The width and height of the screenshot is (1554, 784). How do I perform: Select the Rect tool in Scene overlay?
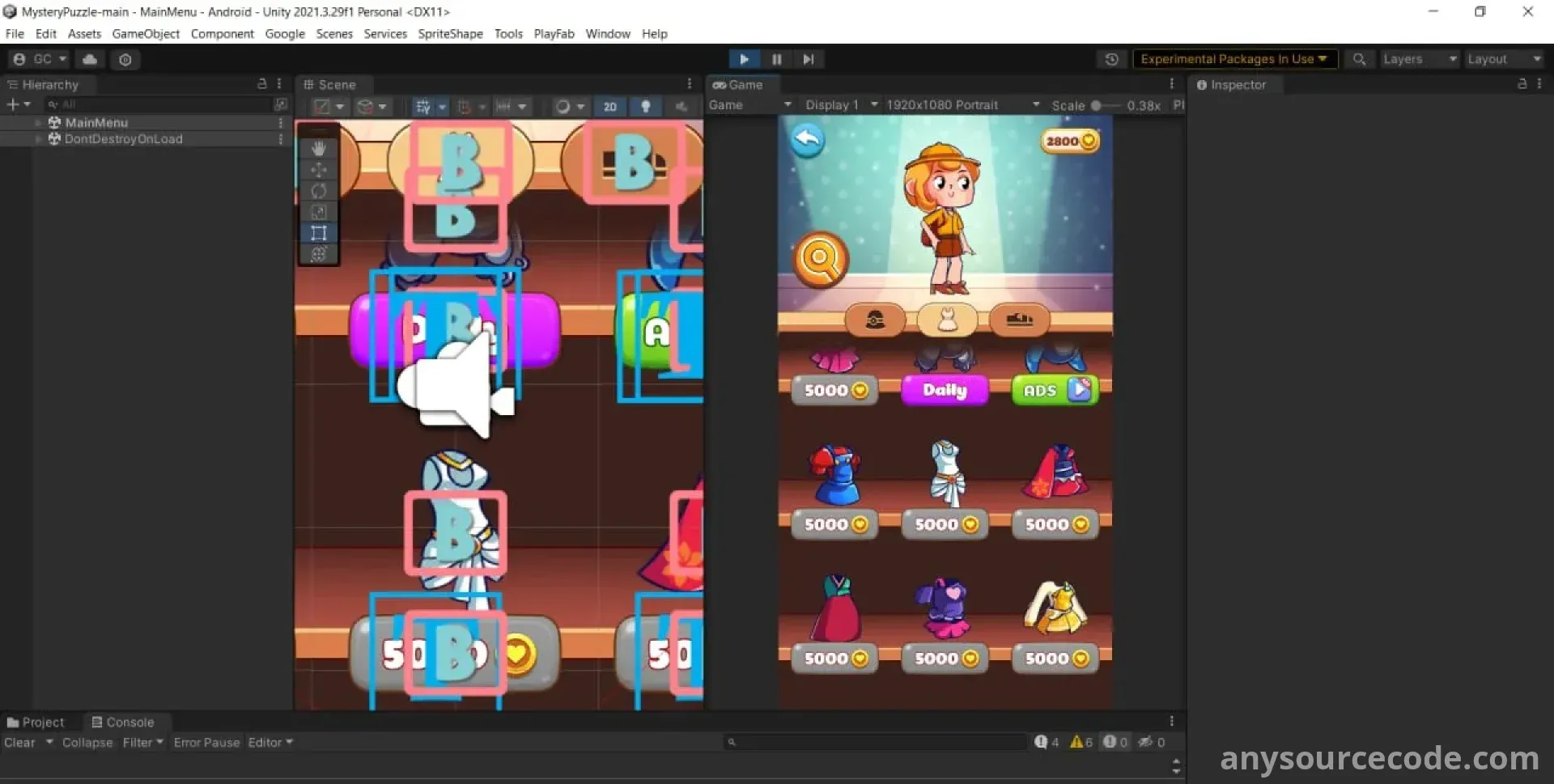click(318, 233)
